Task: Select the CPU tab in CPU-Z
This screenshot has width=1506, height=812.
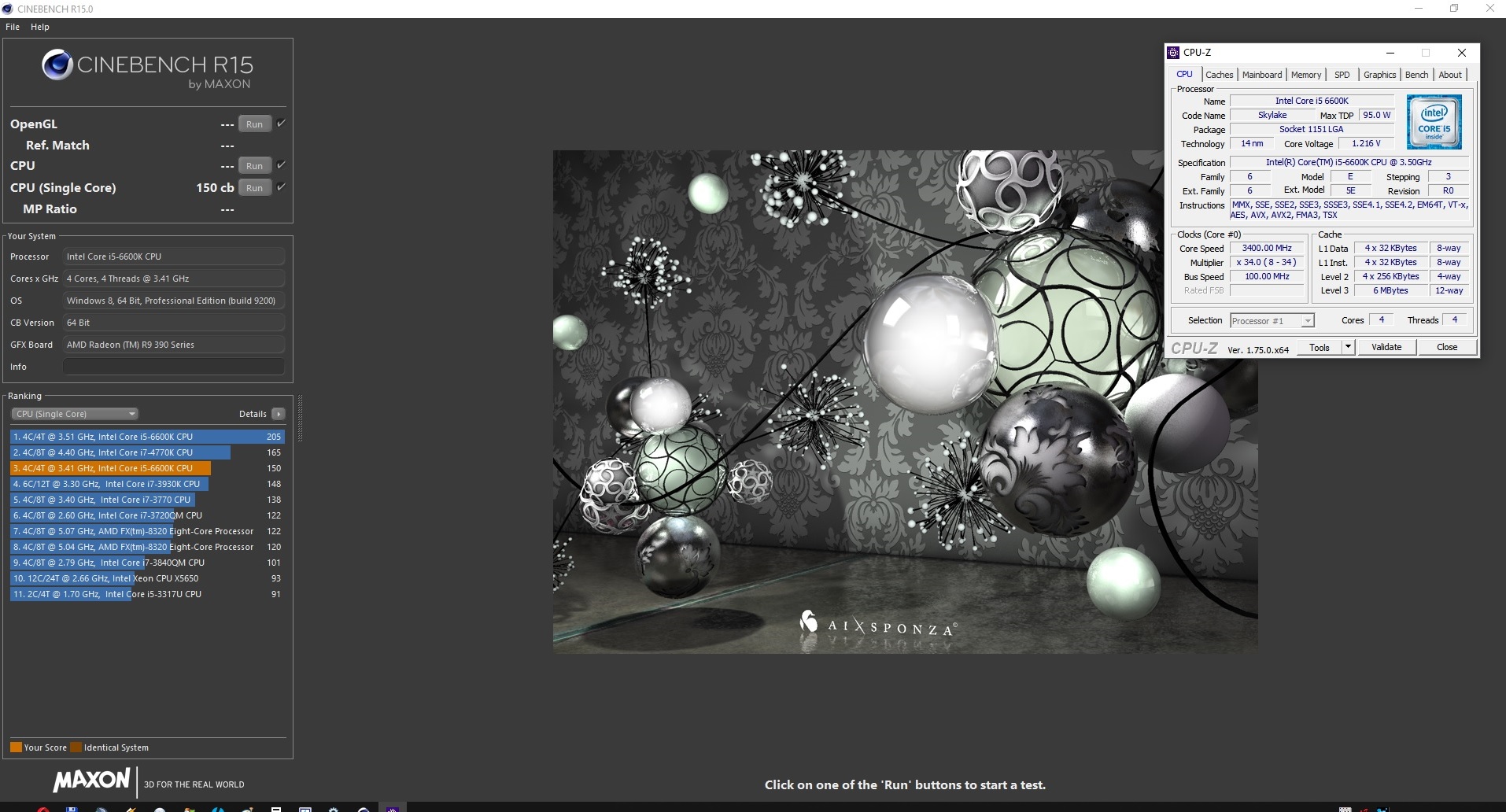Action: coord(1184,74)
